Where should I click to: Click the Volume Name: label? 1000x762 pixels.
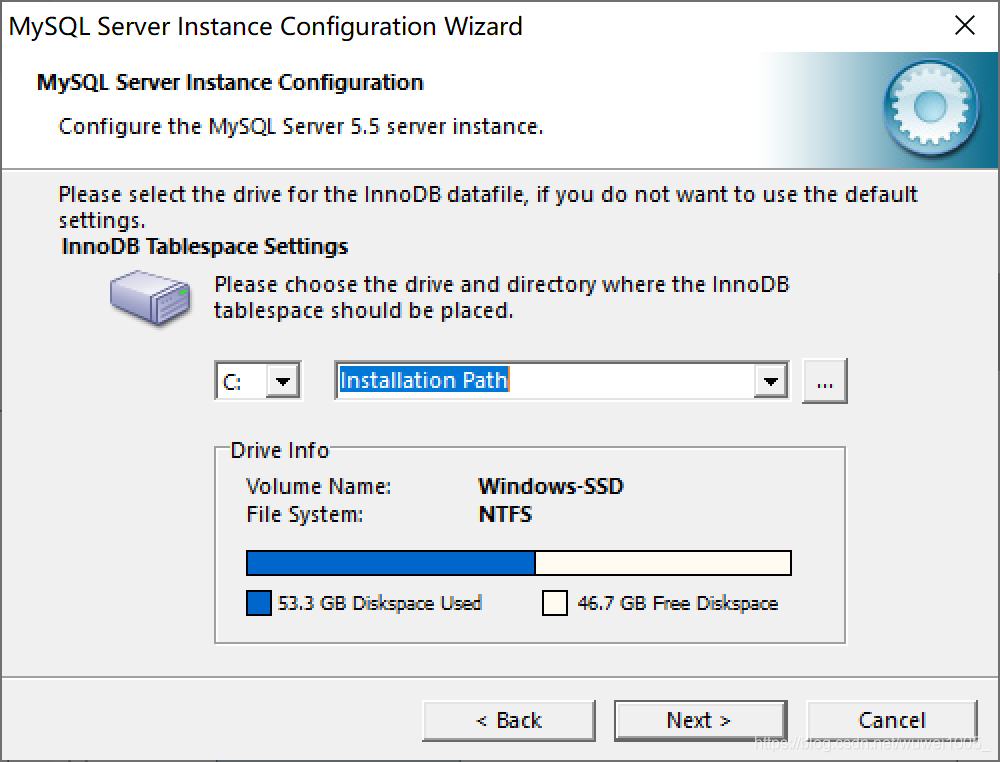(319, 487)
